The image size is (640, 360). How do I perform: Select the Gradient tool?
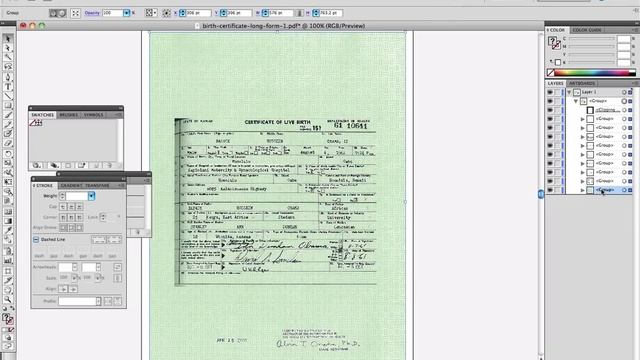click(x=8, y=221)
